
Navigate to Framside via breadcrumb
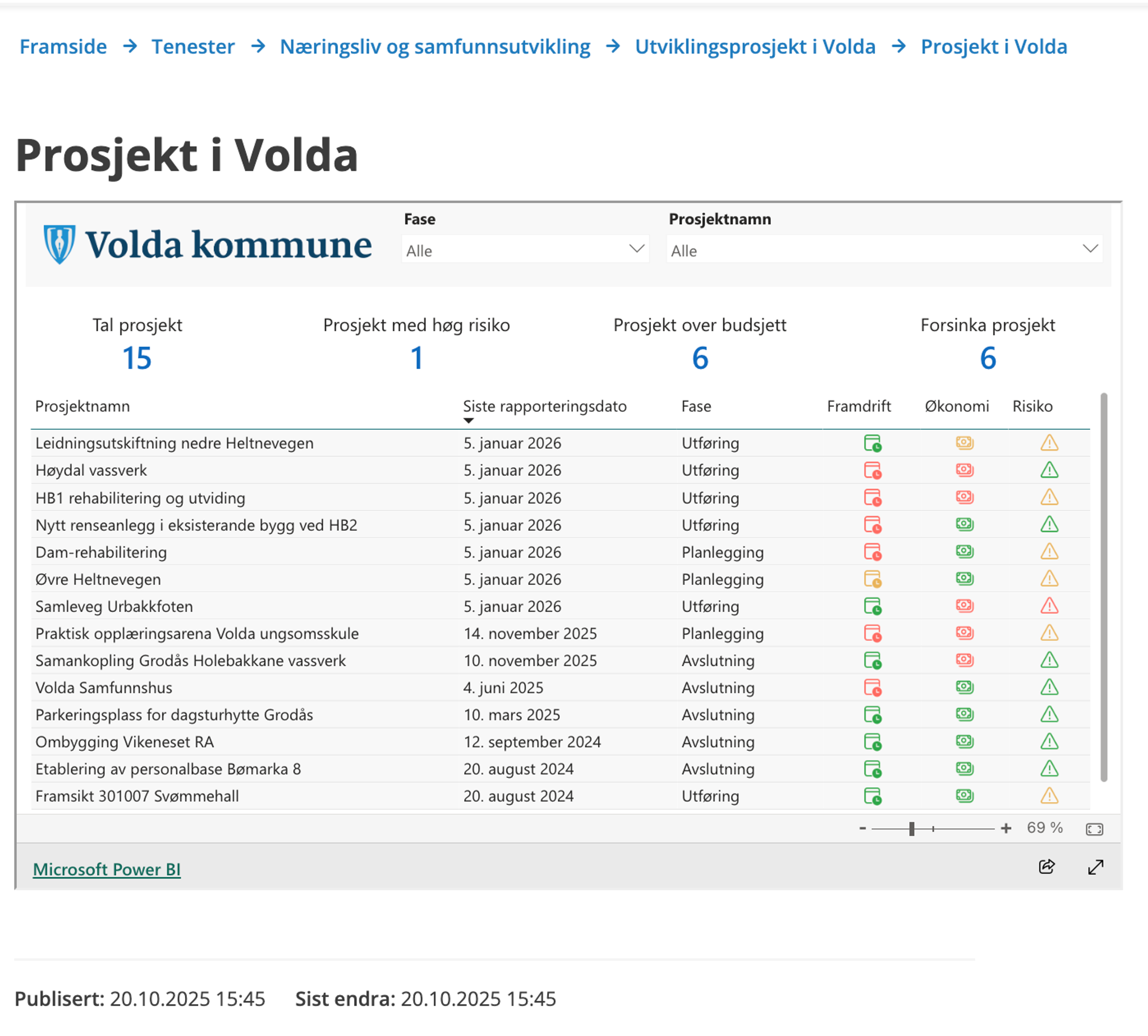[63, 47]
